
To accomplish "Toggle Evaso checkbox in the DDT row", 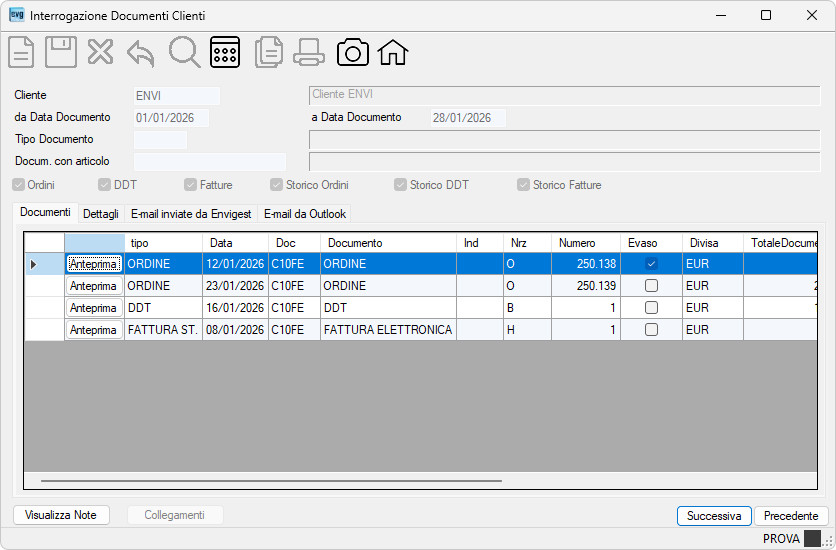I will point(651,308).
